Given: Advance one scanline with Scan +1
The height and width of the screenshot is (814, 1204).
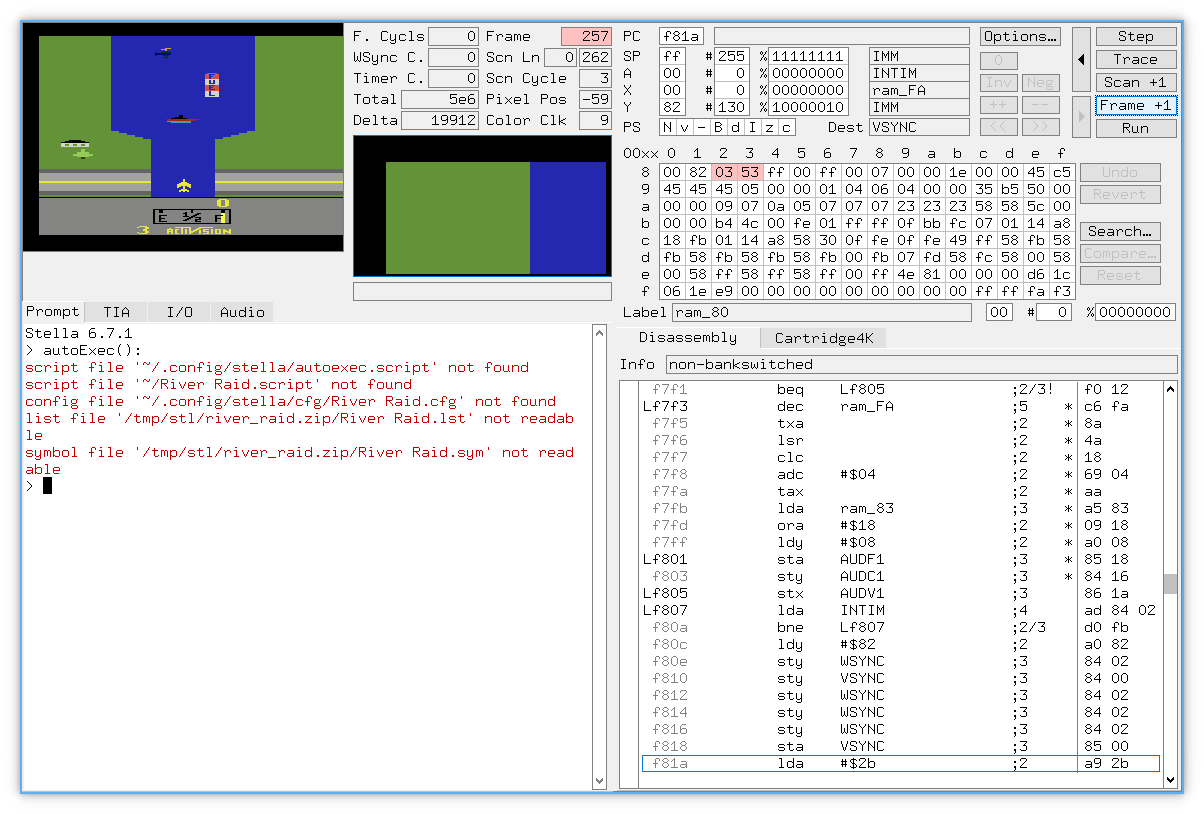Looking at the screenshot, I should [x=1135, y=82].
